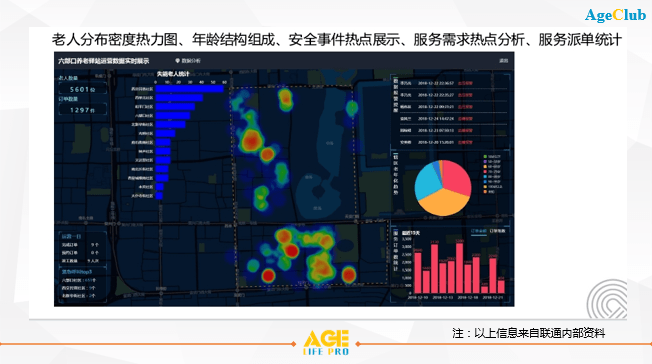Click the AGE LIFE PRO logo

[326, 343]
